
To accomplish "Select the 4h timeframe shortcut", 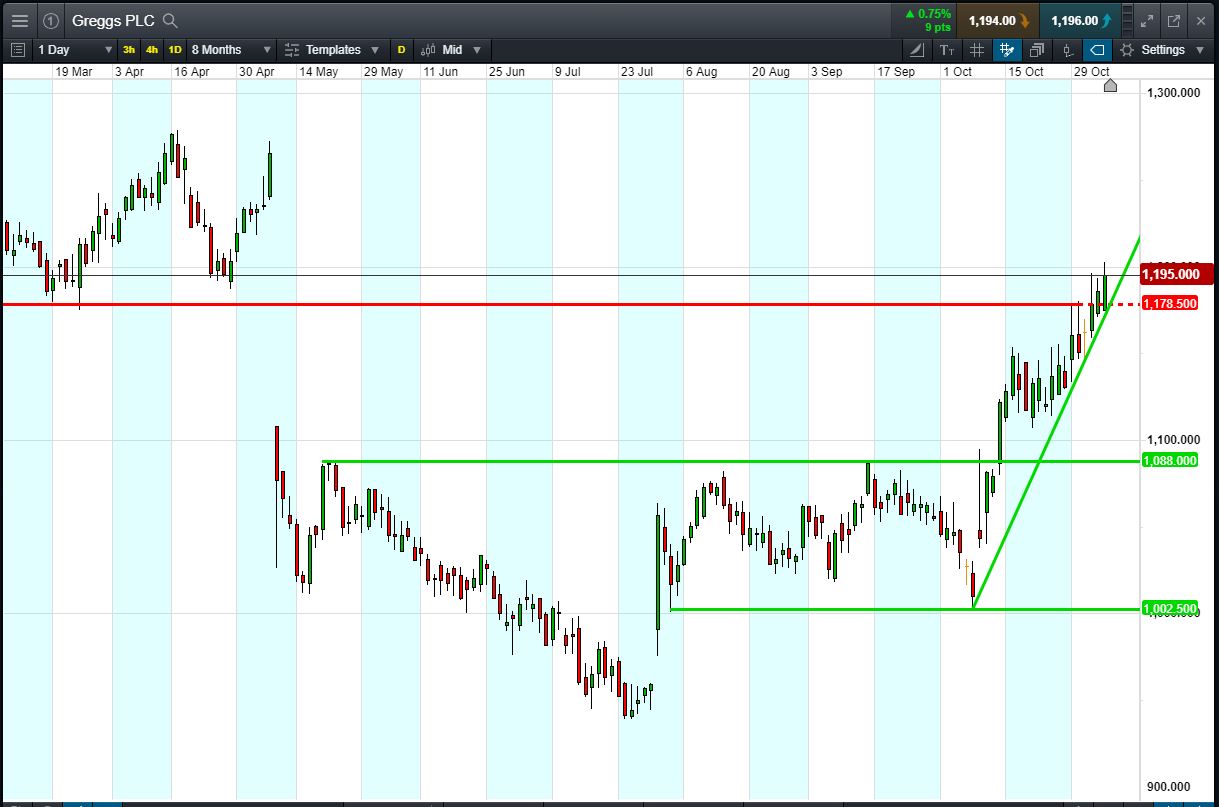I will click(x=152, y=49).
